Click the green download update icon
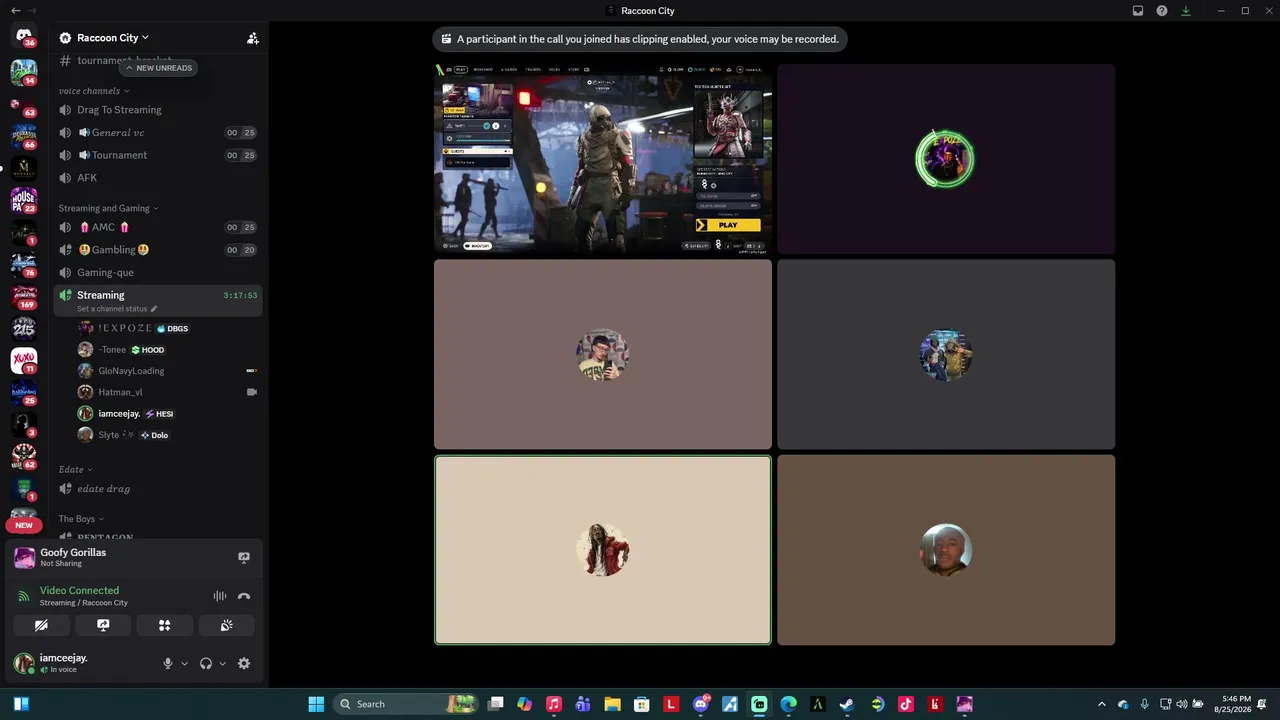This screenshot has width=1280, height=720. point(1186,11)
